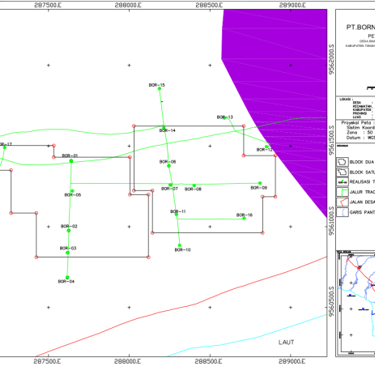Screen dimensions: 375x366
Task: Click the BLOCK DUA legend label
Action: click(x=362, y=162)
